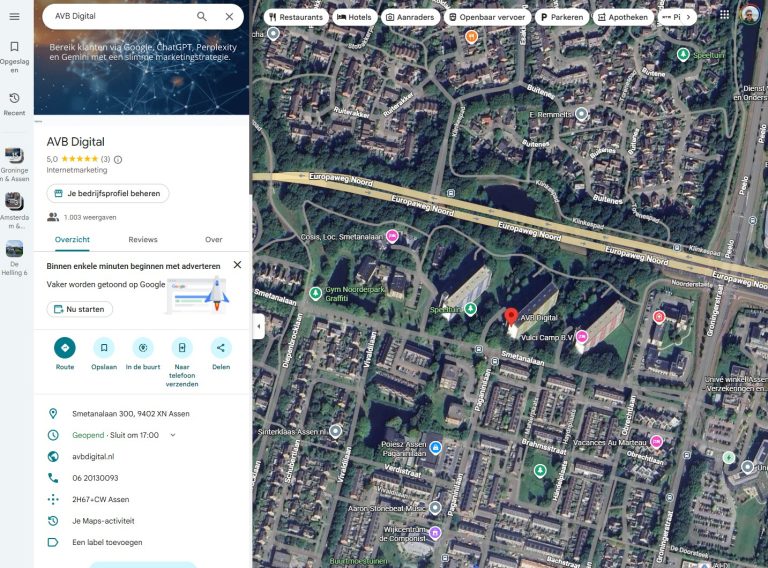Click plus code 2H67+CW Assen
768x568 pixels.
[x=100, y=499]
